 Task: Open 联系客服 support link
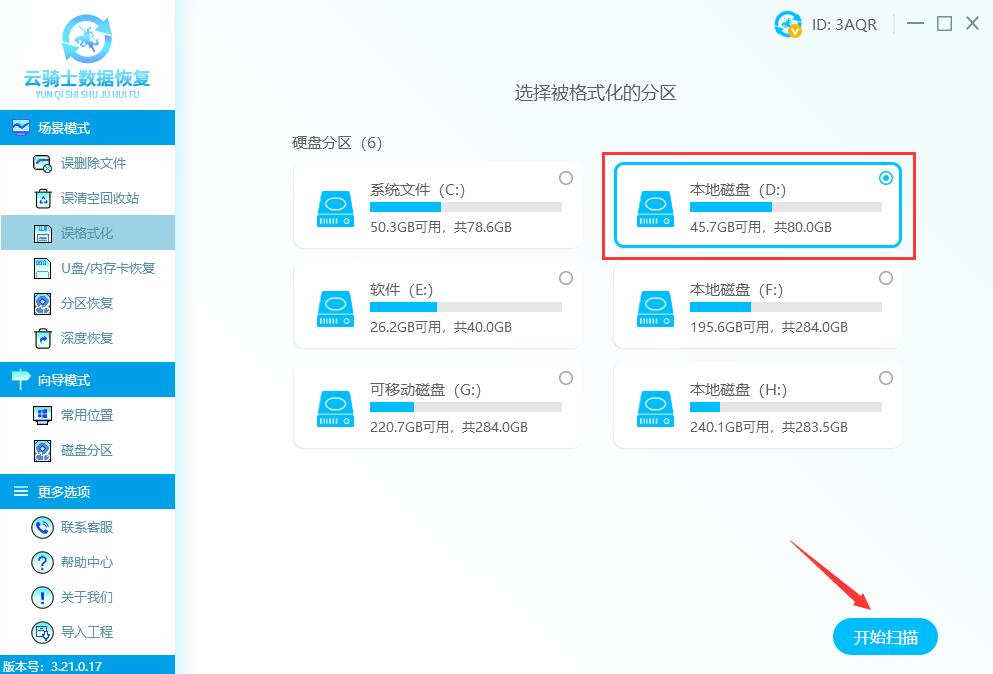(87, 527)
